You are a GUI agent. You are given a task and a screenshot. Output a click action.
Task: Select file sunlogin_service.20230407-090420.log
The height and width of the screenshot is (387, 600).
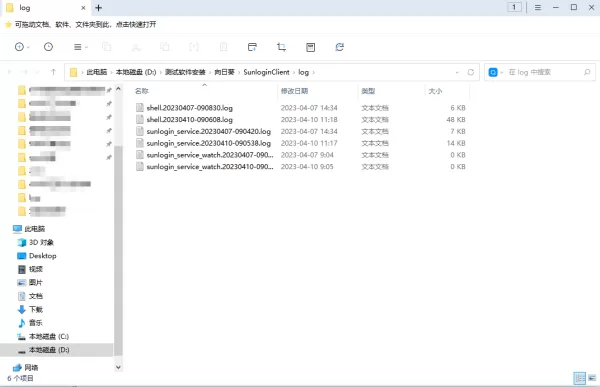(209, 132)
